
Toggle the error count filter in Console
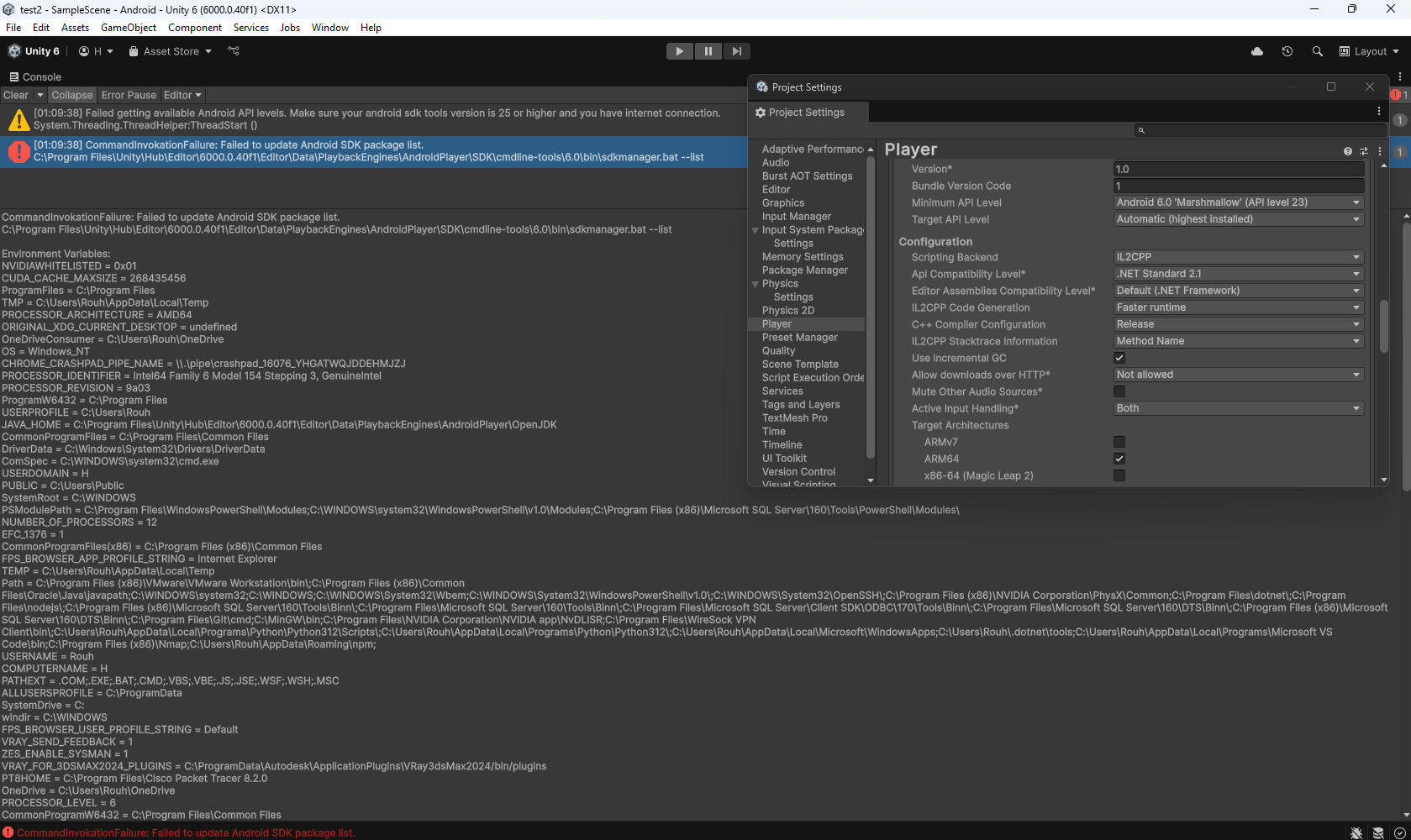tap(1399, 95)
